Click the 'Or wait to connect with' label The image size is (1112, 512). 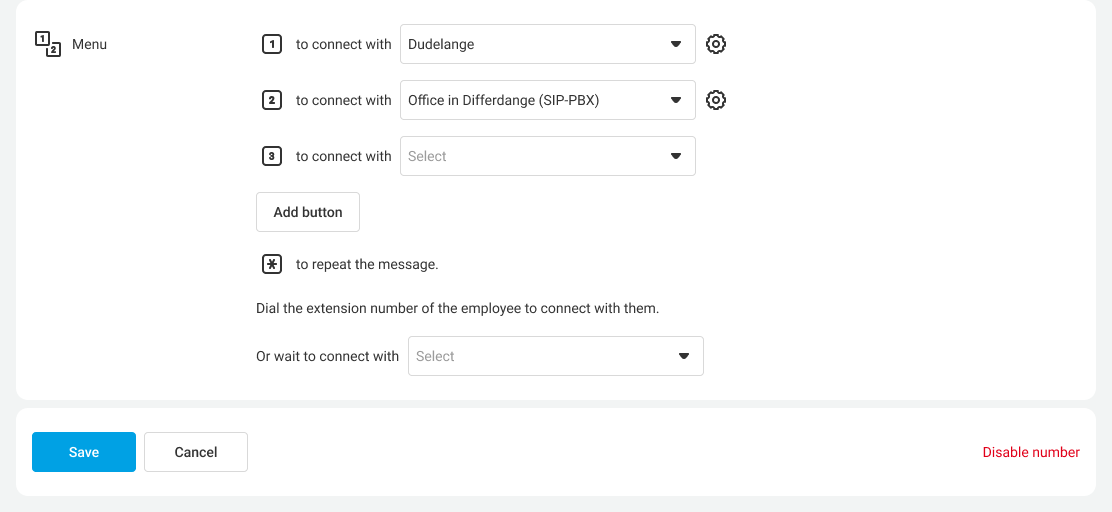pos(327,356)
